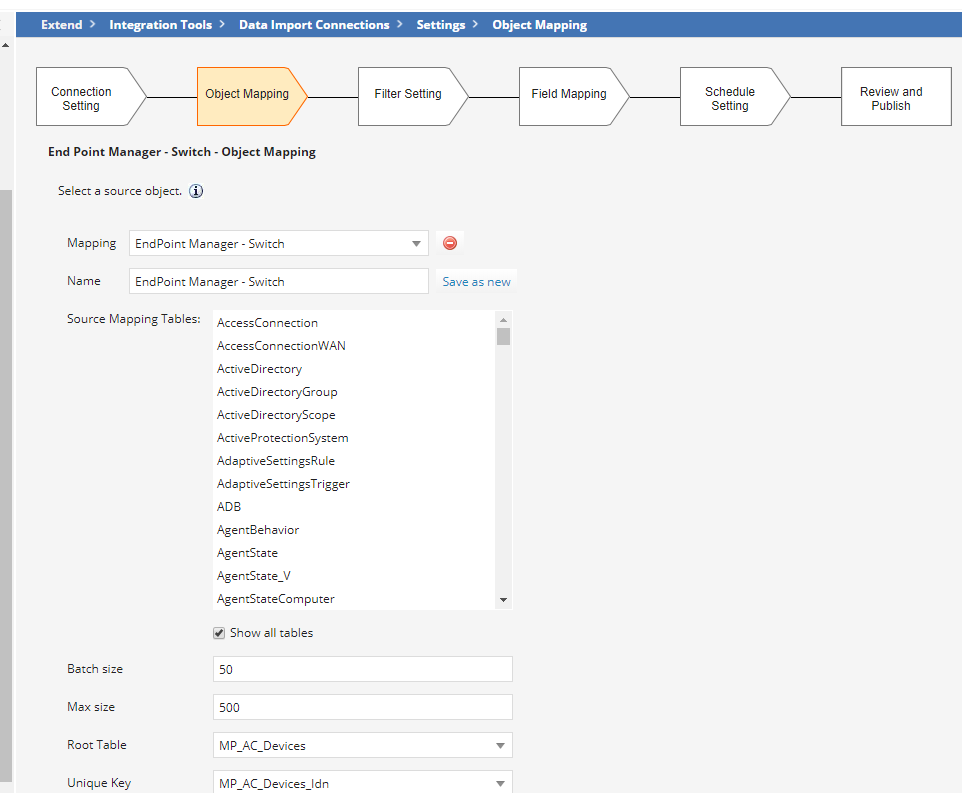Open the Mapping dropdown
962x793 pixels.
[279, 243]
